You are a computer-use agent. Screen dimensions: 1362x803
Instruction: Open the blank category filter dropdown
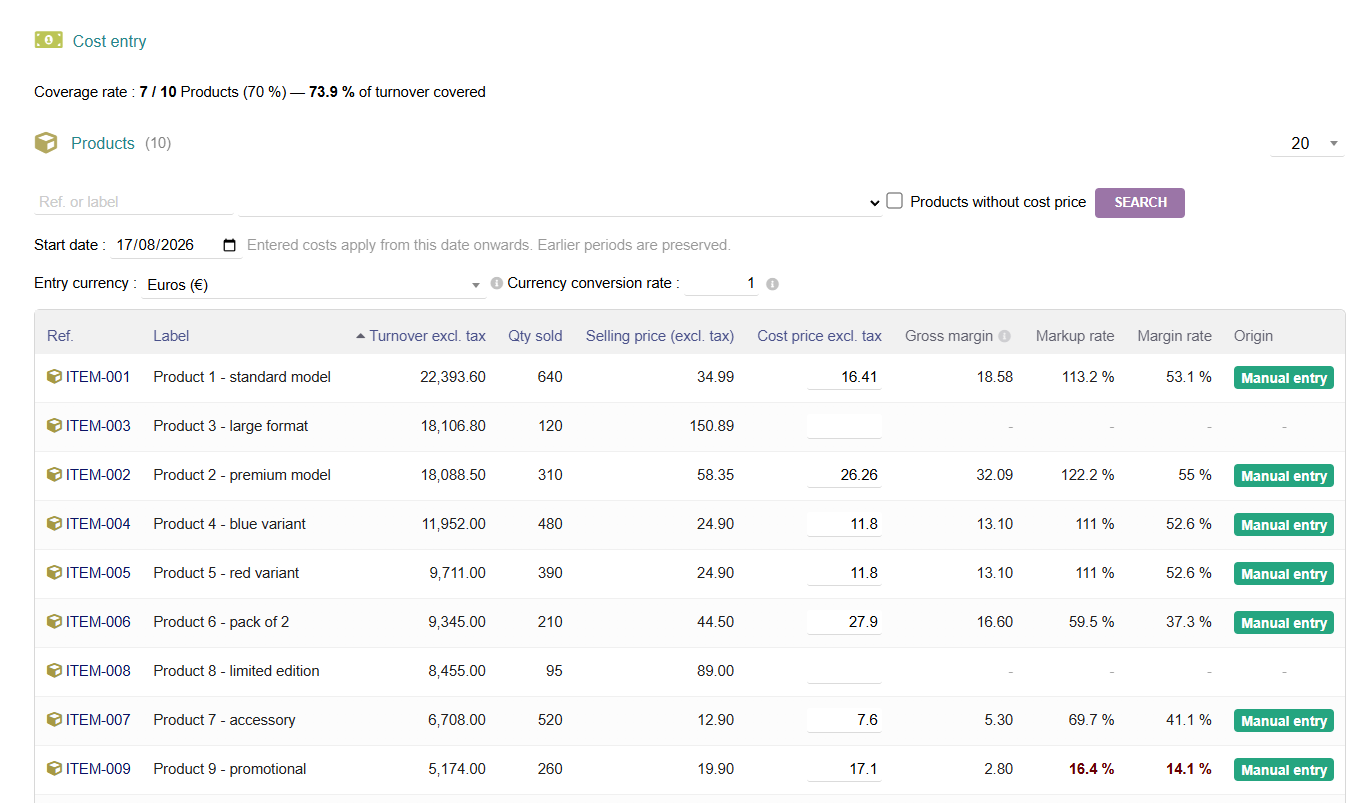pos(560,202)
